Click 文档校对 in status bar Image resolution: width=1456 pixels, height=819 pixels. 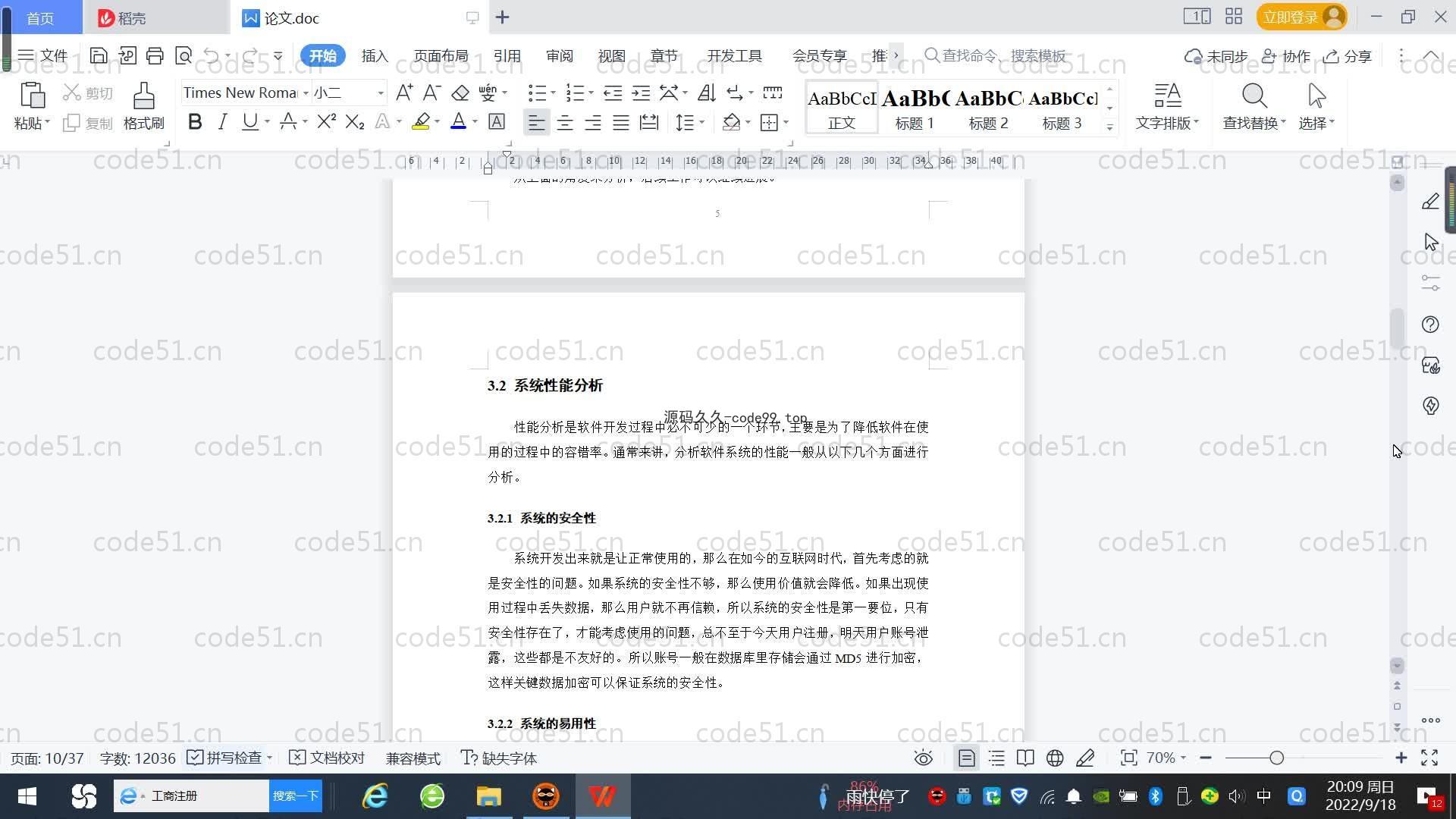(328, 758)
